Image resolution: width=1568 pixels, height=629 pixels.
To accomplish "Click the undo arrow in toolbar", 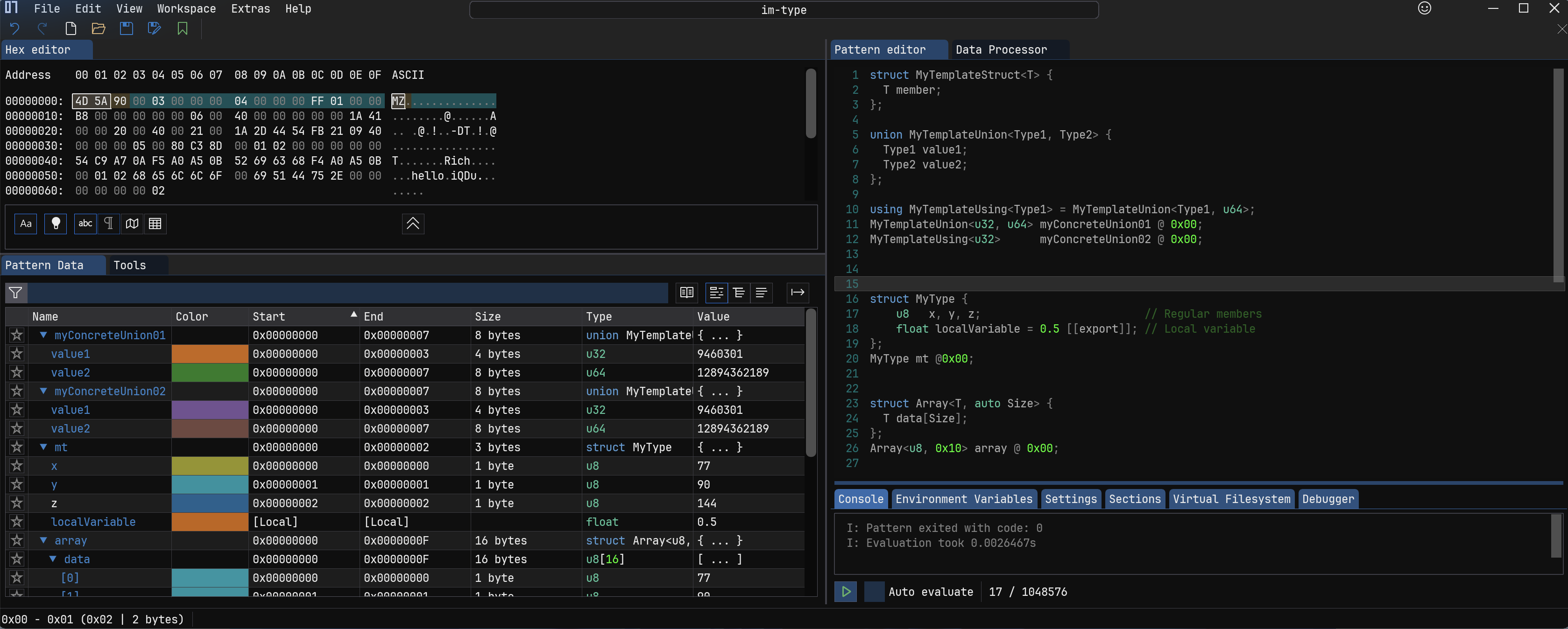I will pos(14,28).
